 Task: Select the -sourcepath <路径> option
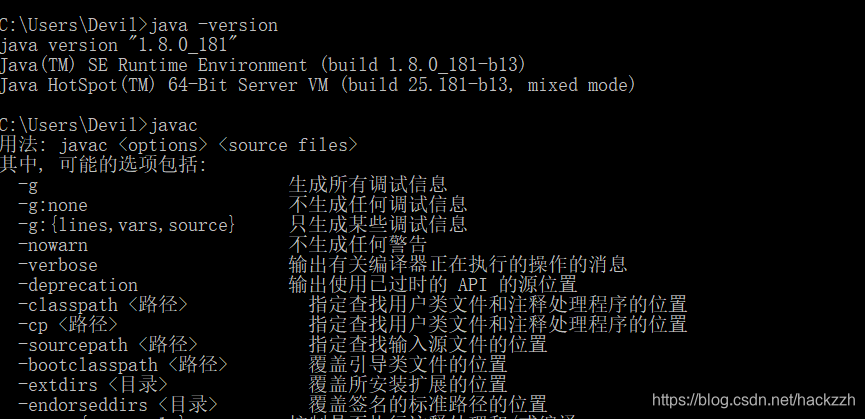coord(108,345)
